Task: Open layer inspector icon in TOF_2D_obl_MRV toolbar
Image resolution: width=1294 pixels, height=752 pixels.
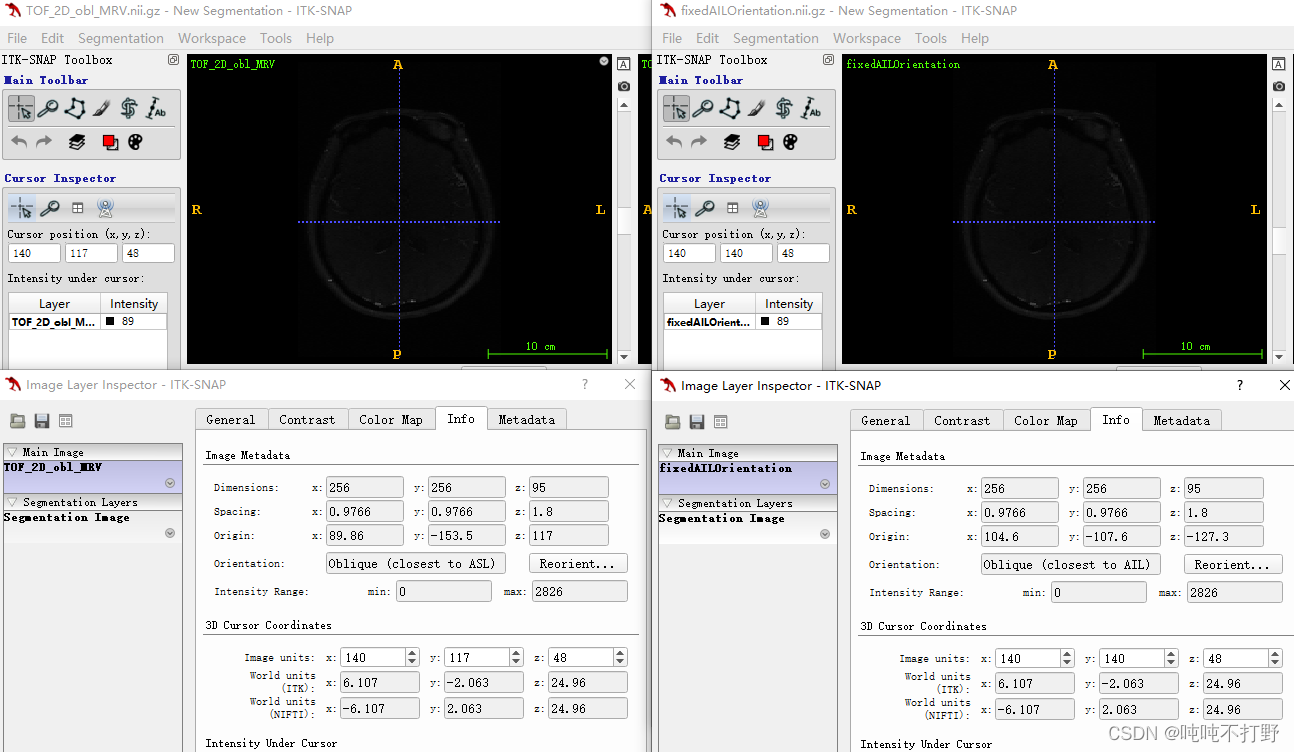Action: click(x=77, y=142)
